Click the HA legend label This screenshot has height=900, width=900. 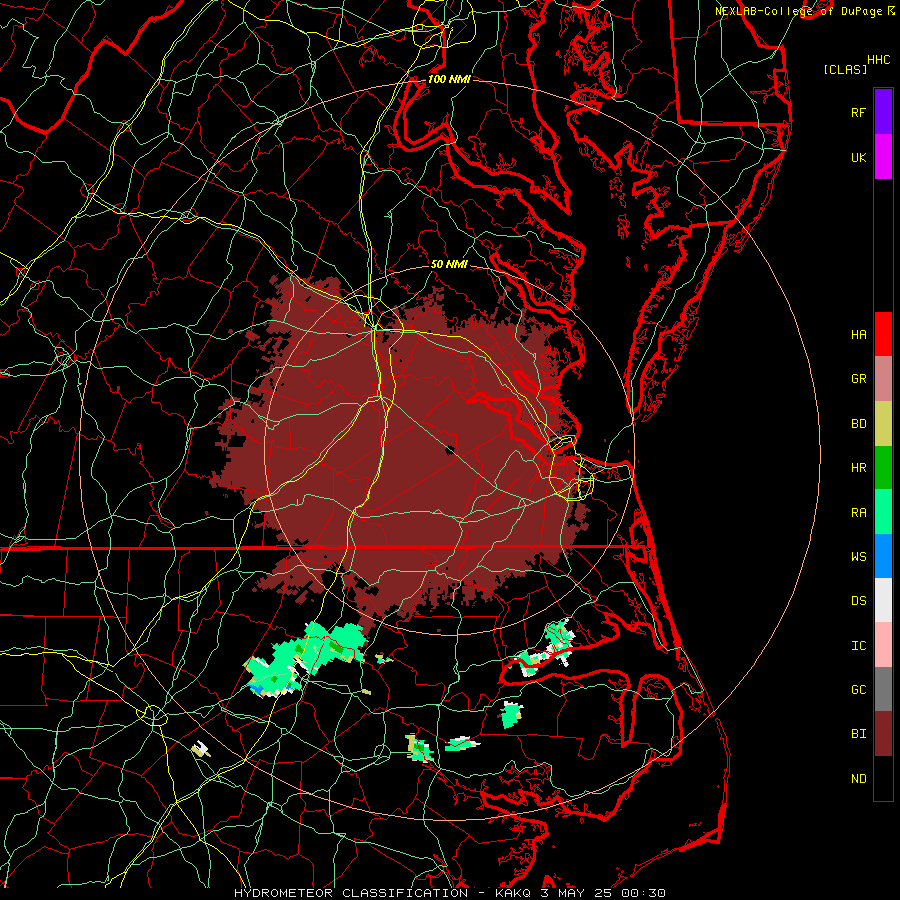click(x=858, y=334)
